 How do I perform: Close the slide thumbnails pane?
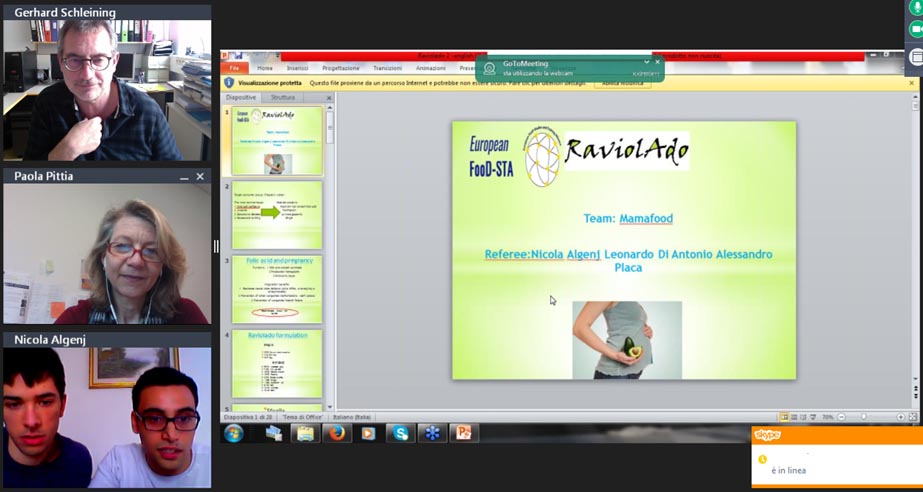click(x=329, y=98)
